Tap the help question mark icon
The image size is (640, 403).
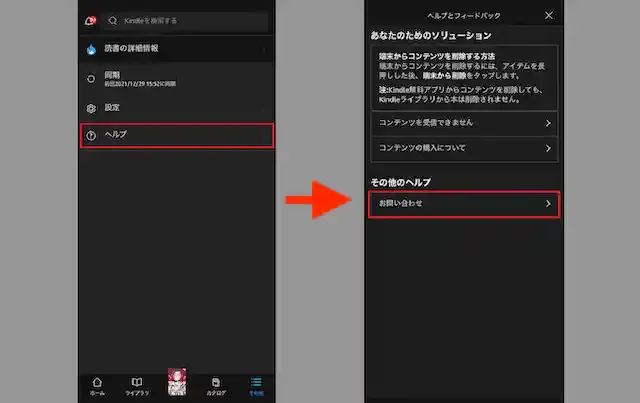(x=91, y=136)
